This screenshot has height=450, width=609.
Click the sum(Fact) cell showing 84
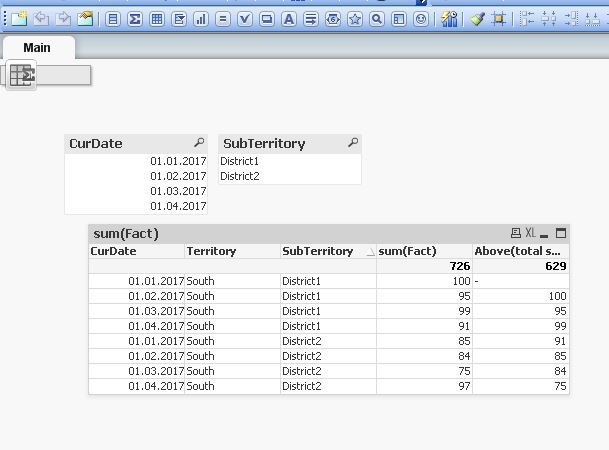click(x=424, y=356)
